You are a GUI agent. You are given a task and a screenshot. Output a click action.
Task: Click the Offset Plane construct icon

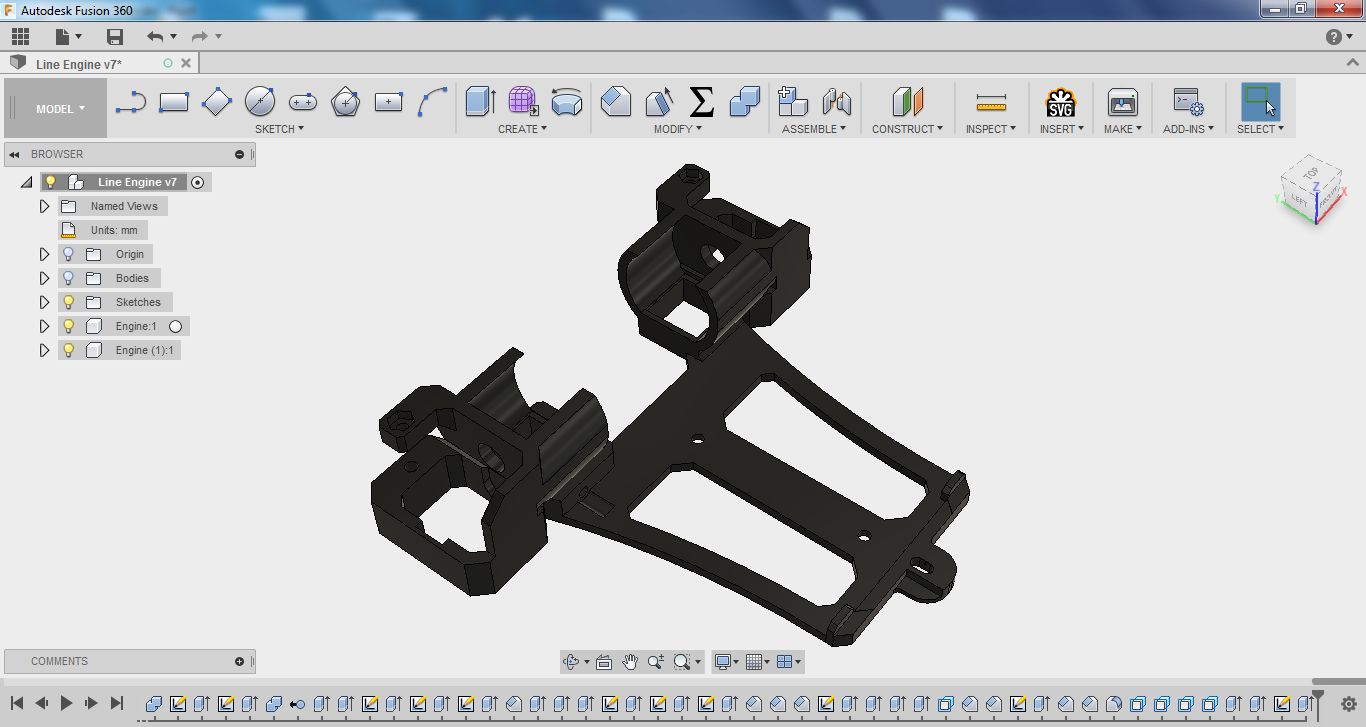point(908,101)
